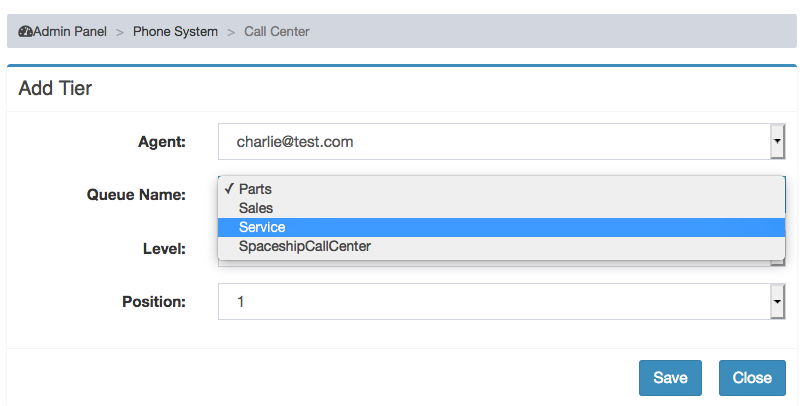802x406 pixels.
Task: Click the Agent field label
Action: 162,142
